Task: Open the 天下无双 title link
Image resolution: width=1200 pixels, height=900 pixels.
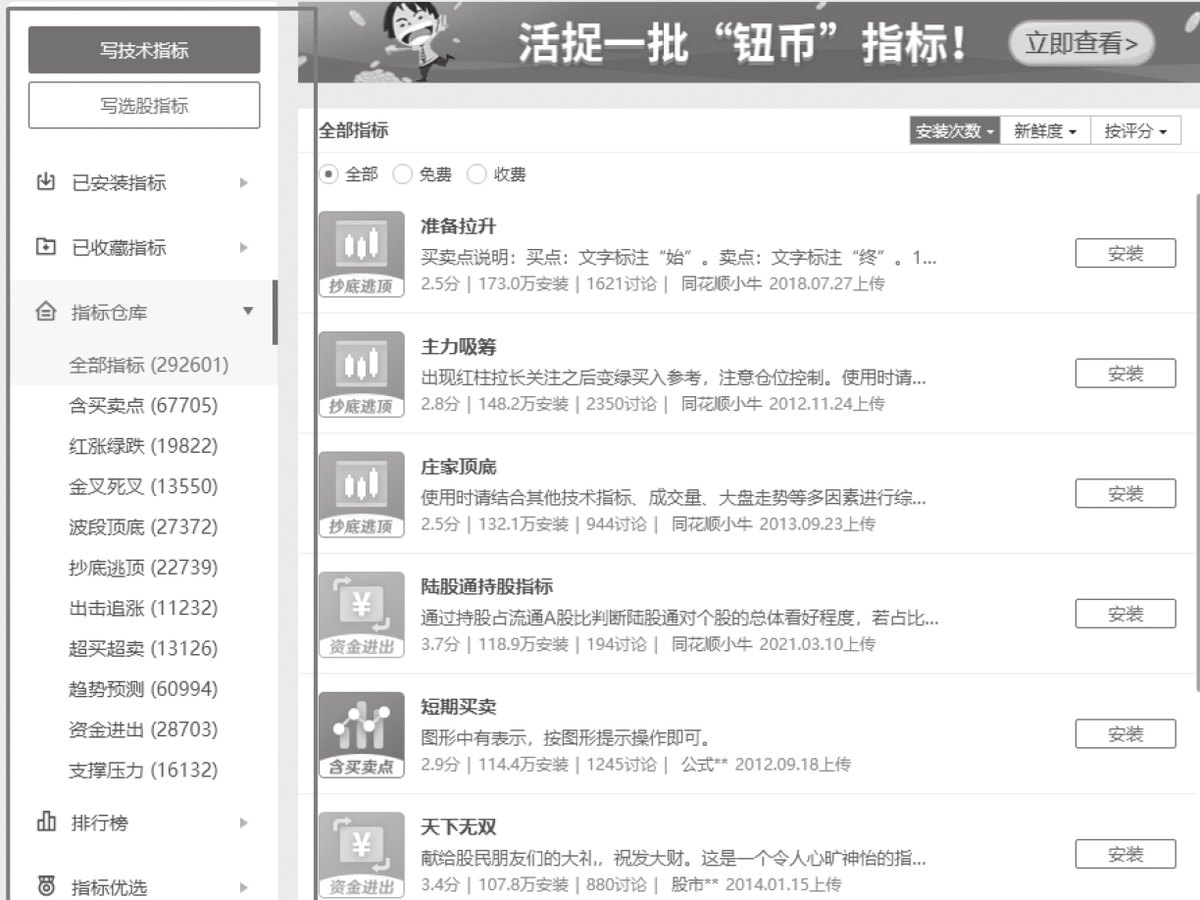Action: click(x=458, y=827)
